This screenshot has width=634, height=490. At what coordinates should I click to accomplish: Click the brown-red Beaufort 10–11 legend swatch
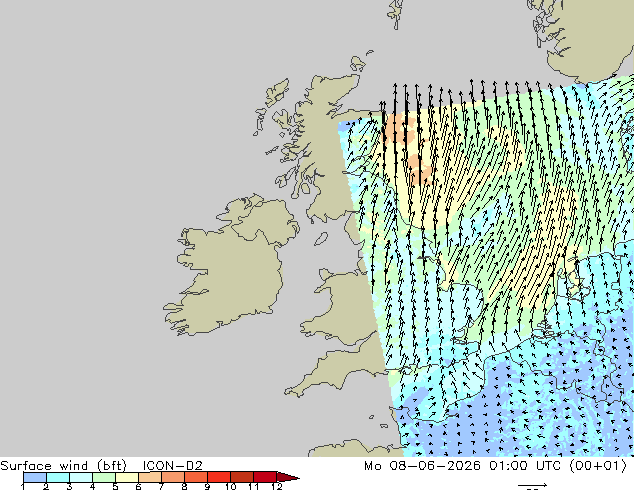[242, 477]
